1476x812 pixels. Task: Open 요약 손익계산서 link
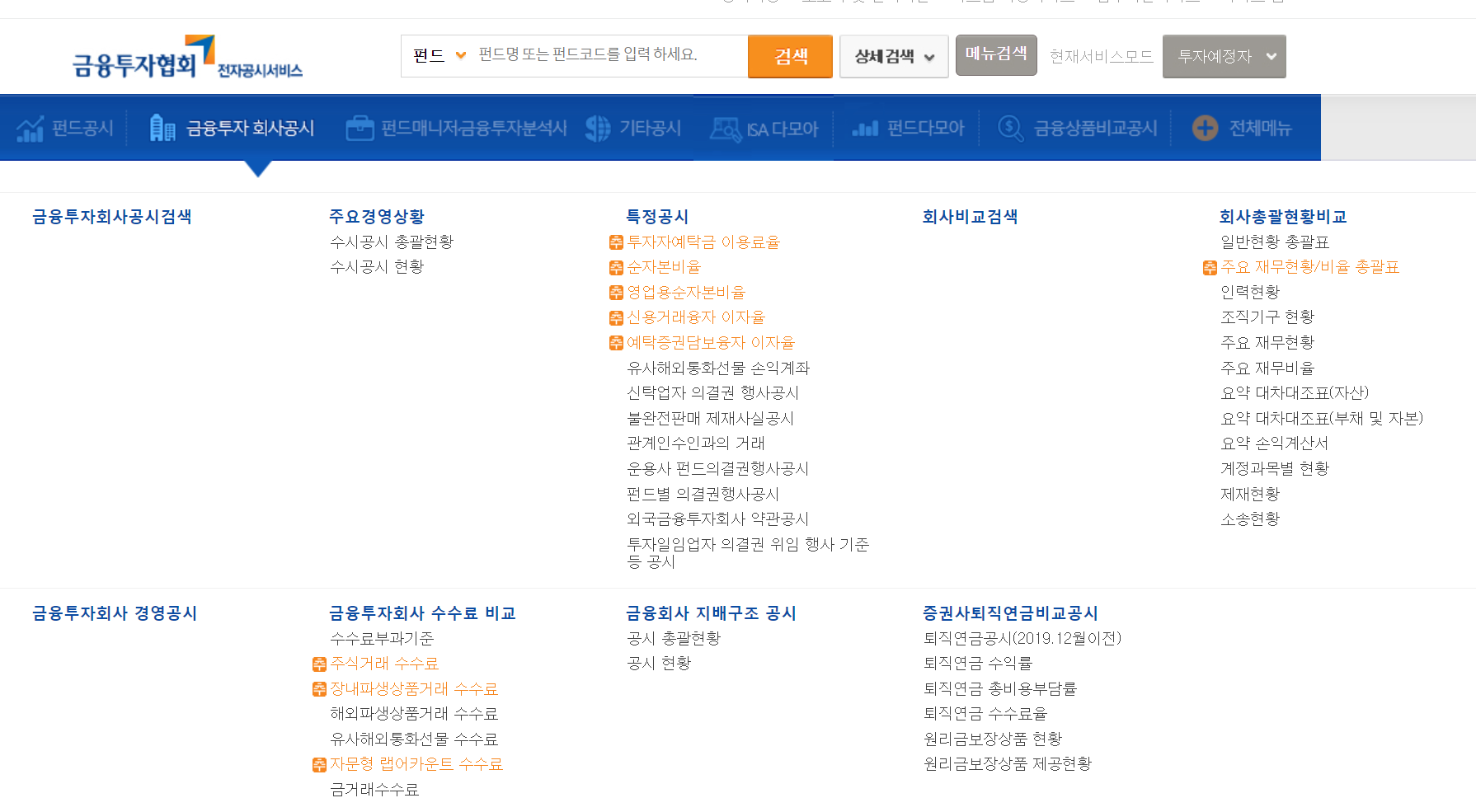point(1275,443)
